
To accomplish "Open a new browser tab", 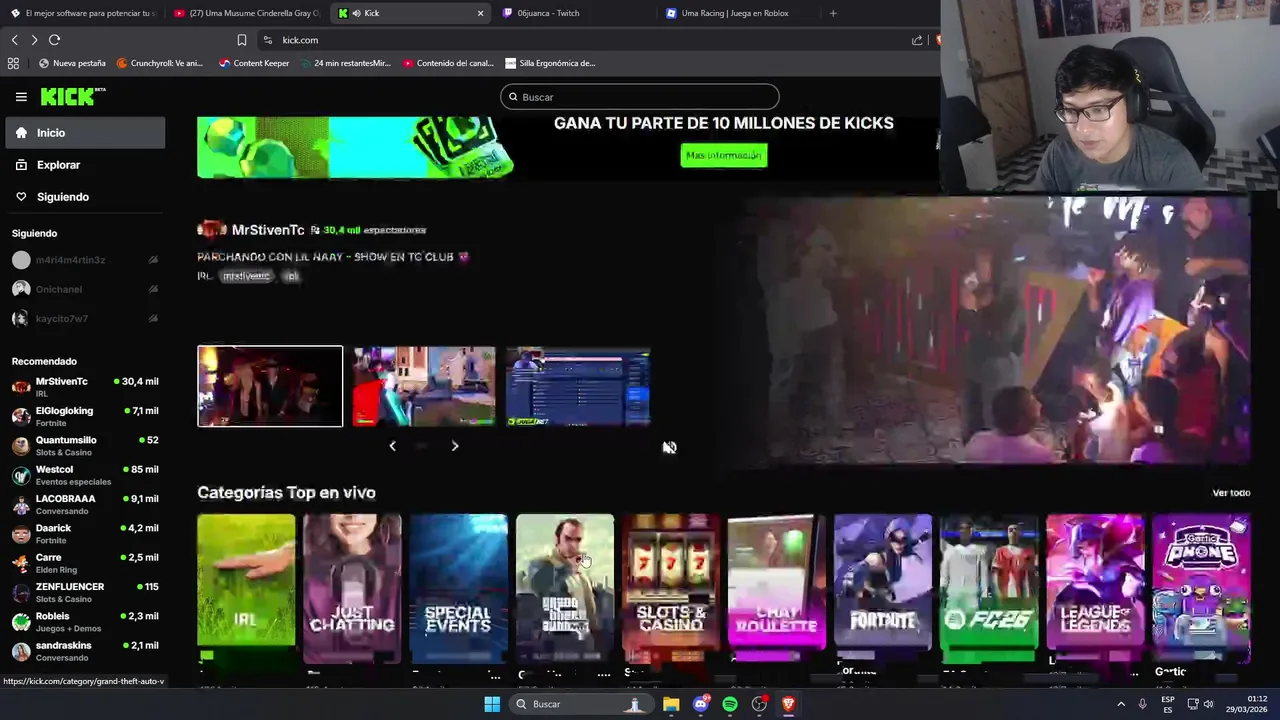I will [833, 13].
